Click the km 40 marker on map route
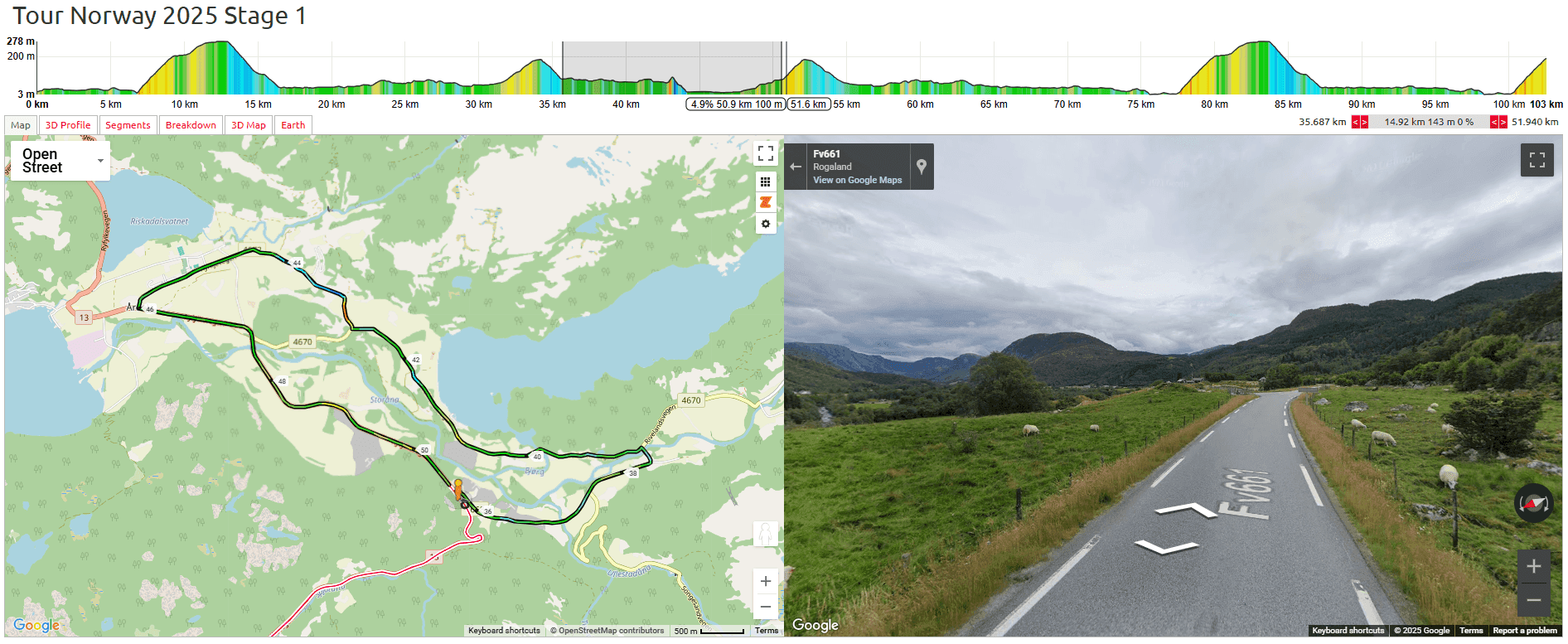1568x644 pixels. coord(537,457)
